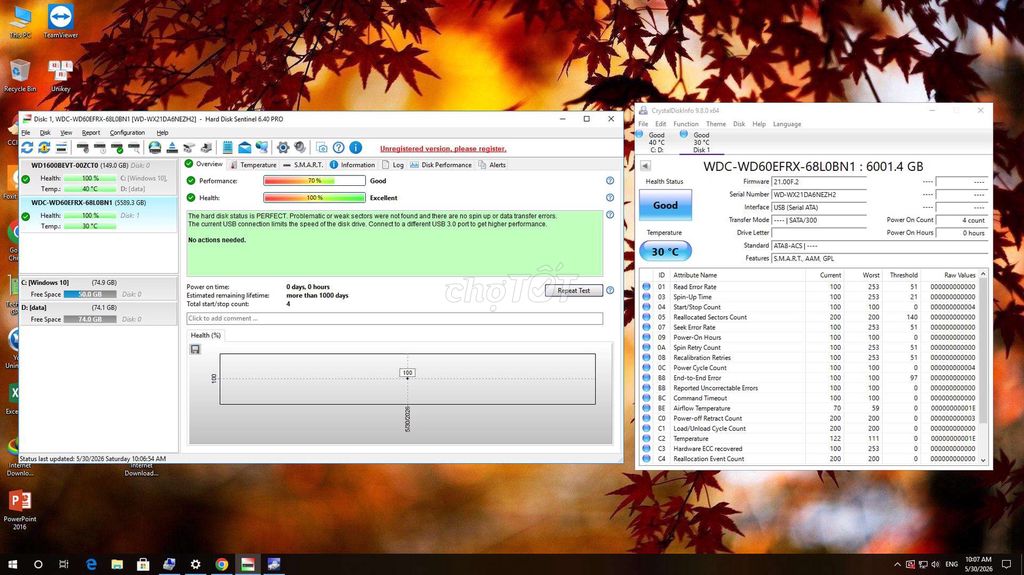Switch to the S.M.A.R.T. tab

pyautogui.click(x=303, y=165)
